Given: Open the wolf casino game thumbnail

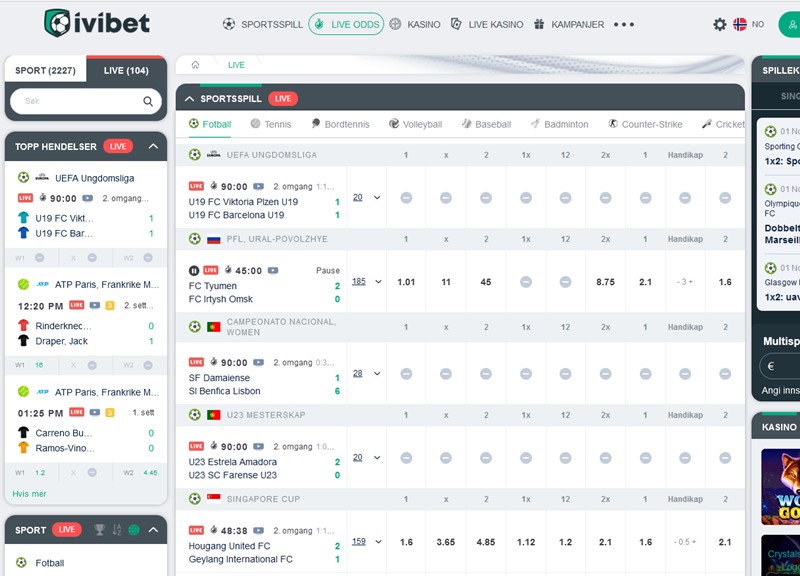Looking at the screenshot, I should click(x=781, y=487).
